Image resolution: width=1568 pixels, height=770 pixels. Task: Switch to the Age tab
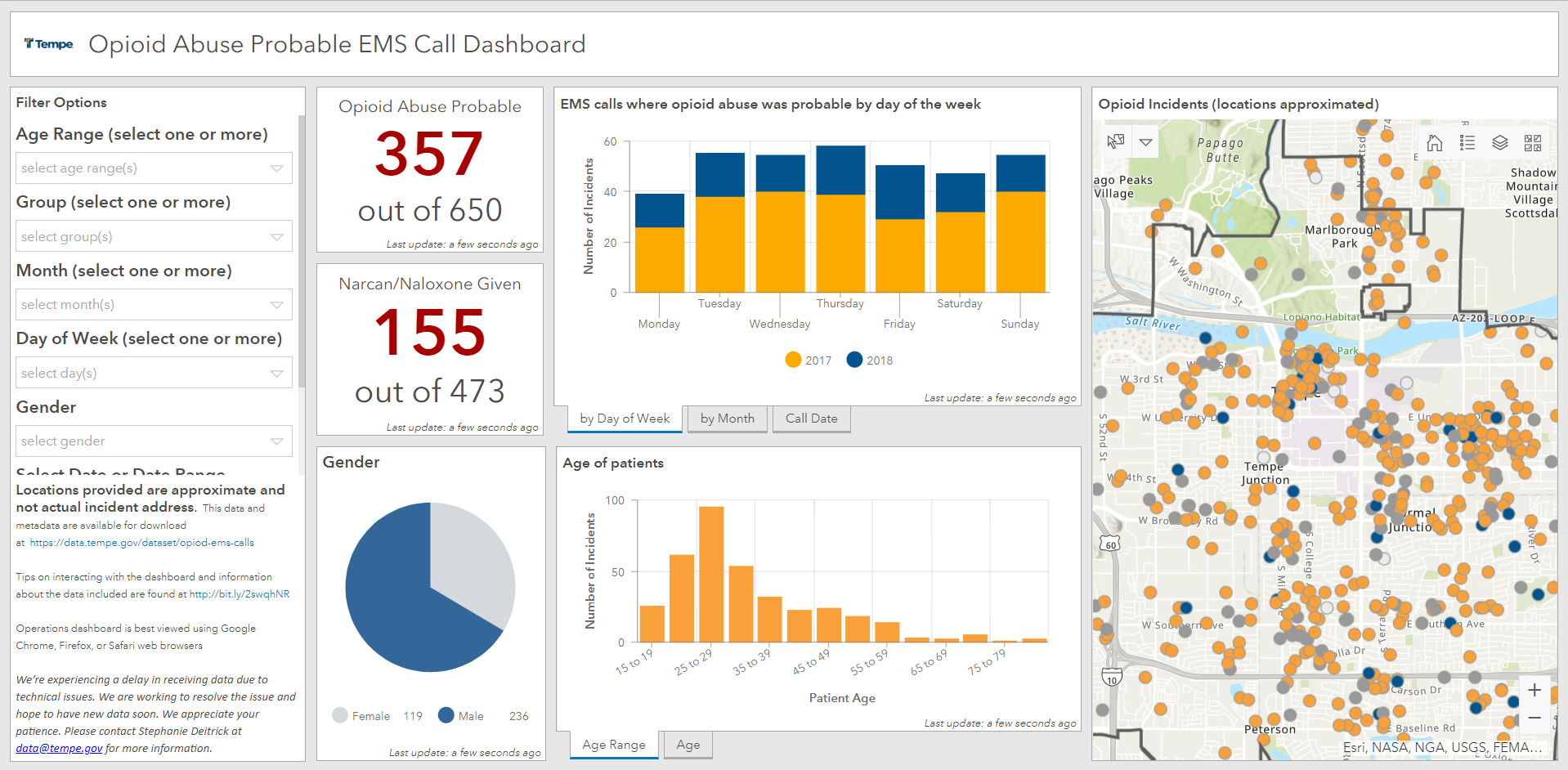point(688,745)
